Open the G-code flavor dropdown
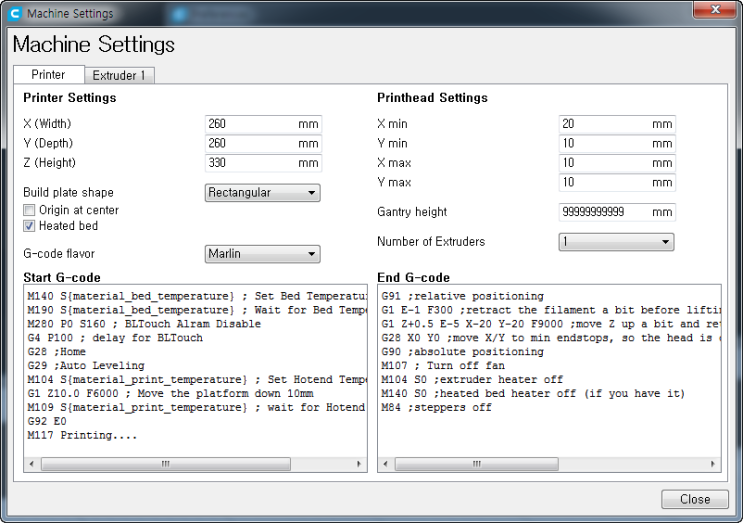This screenshot has width=743, height=523. point(263,254)
